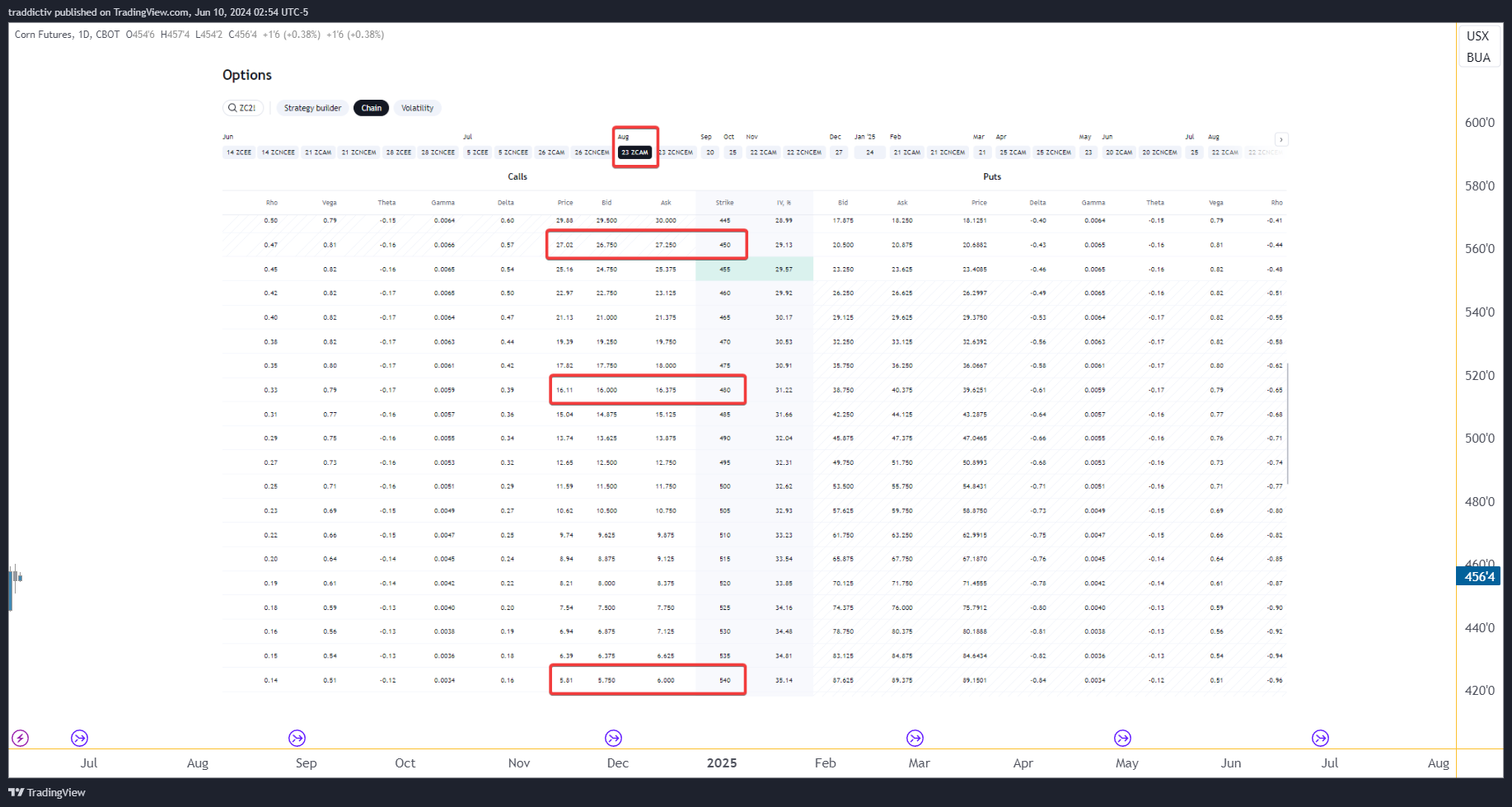This screenshot has width=1512, height=807.
Task: Click the 480 strike row
Action: pos(754,390)
